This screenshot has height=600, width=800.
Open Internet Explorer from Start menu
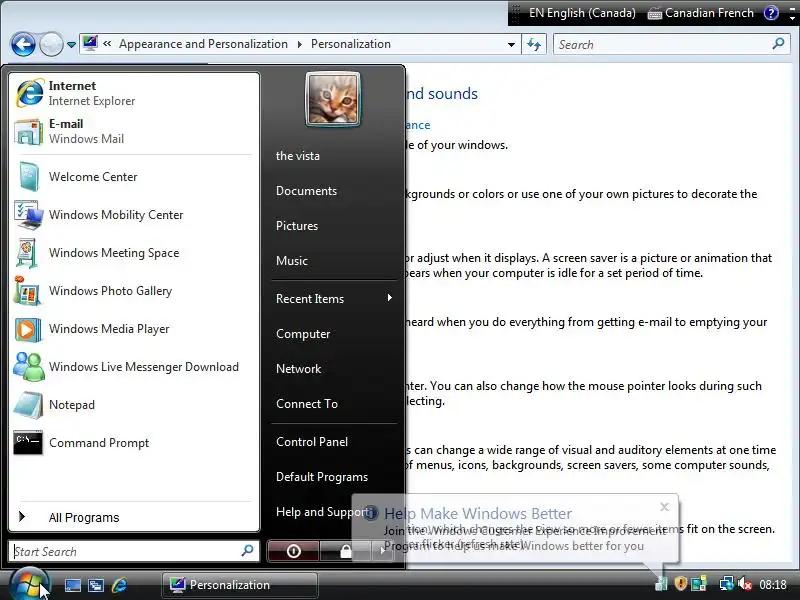click(135, 93)
